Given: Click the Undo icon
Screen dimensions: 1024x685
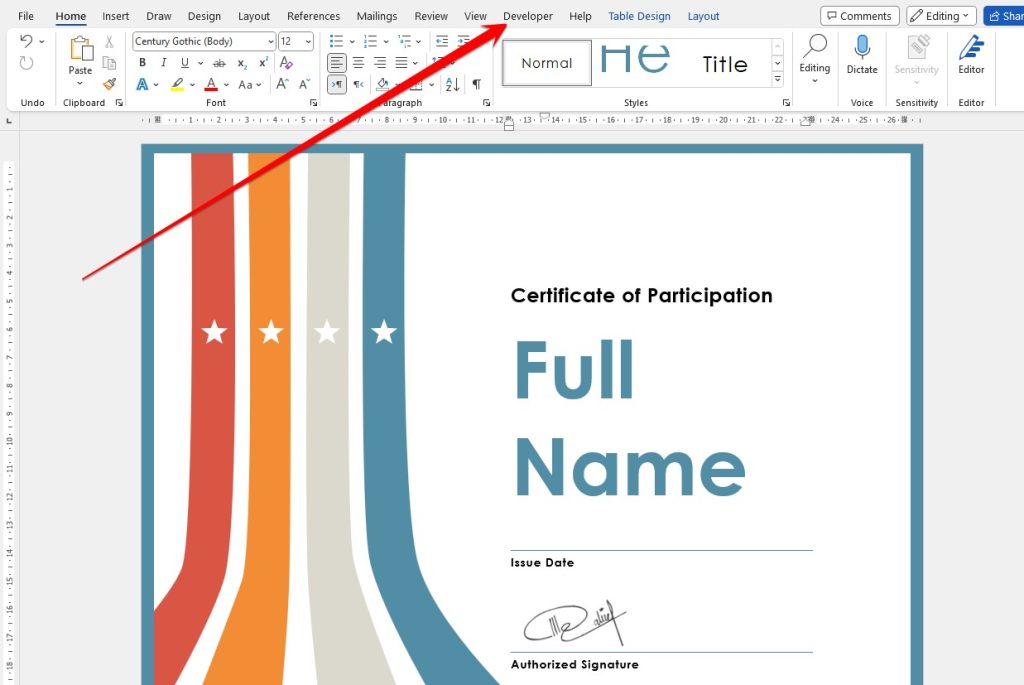Looking at the screenshot, I should [26, 41].
